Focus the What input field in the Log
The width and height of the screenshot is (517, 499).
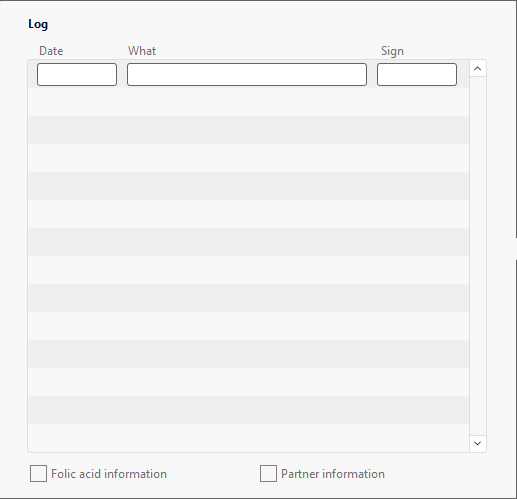pos(247,74)
